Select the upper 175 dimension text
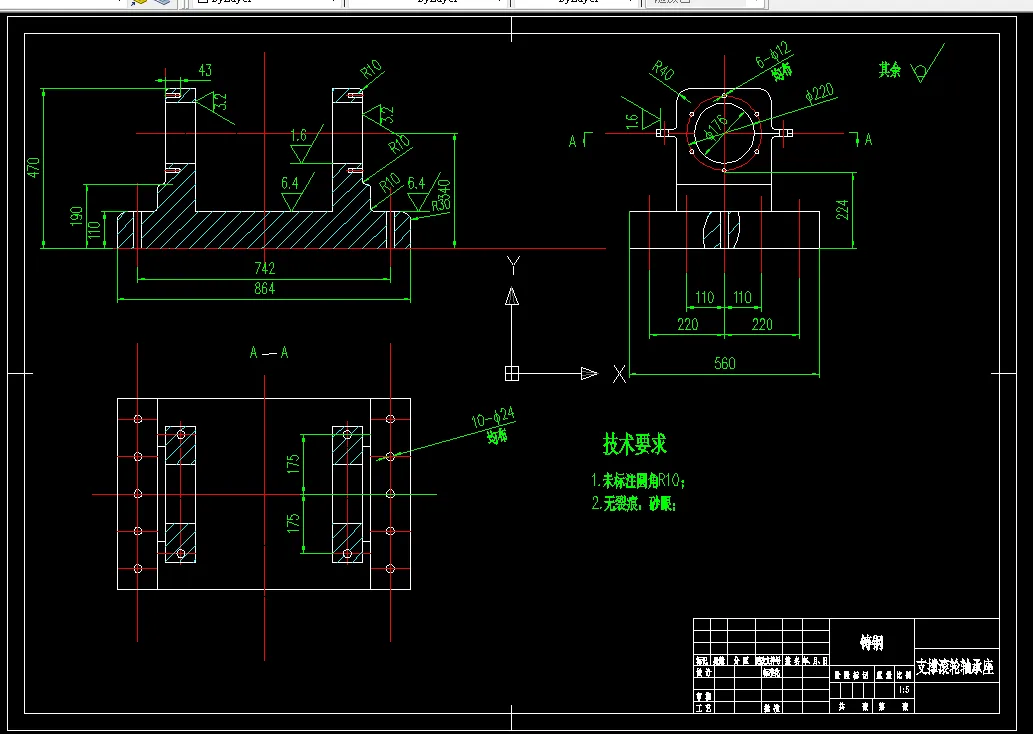 point(293,463)
